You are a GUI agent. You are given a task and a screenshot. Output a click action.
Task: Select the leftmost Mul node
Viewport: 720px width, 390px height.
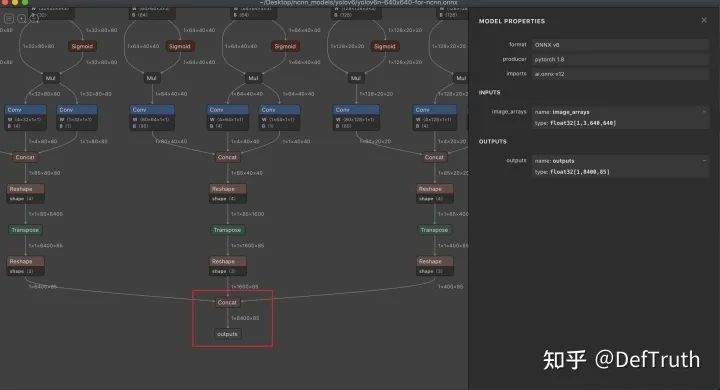[51, 78]
